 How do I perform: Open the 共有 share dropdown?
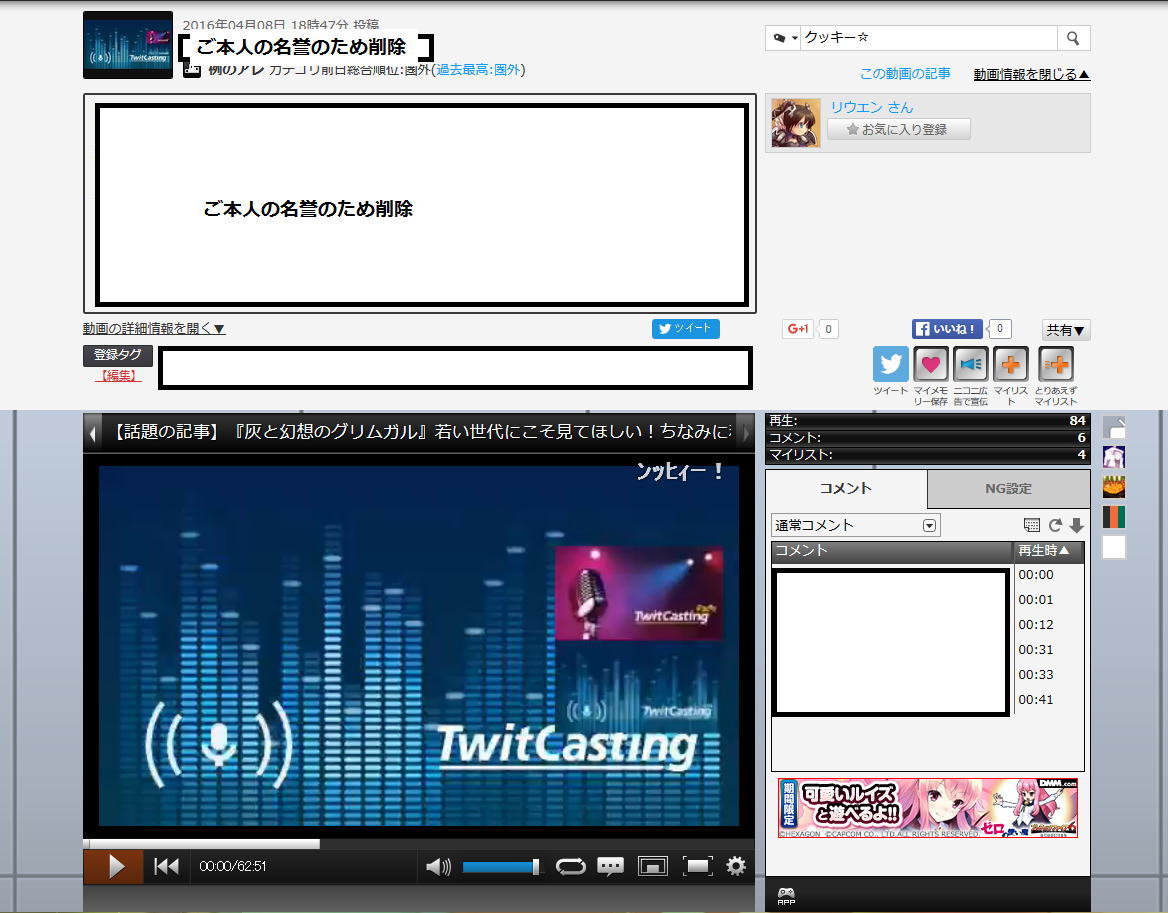1066,330
